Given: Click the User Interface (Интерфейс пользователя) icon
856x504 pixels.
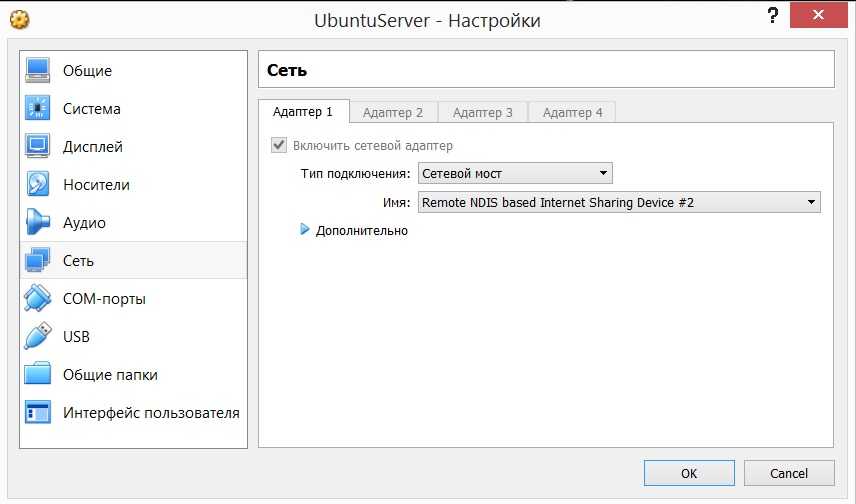Looking at the screenshot, I should point(37,413).
